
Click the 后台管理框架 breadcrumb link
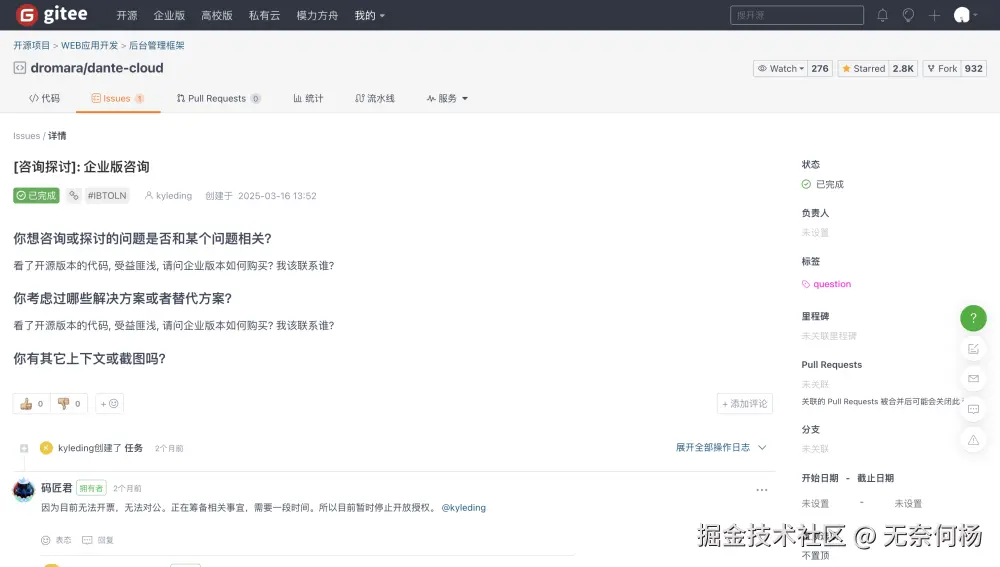[x=156, y=45]
